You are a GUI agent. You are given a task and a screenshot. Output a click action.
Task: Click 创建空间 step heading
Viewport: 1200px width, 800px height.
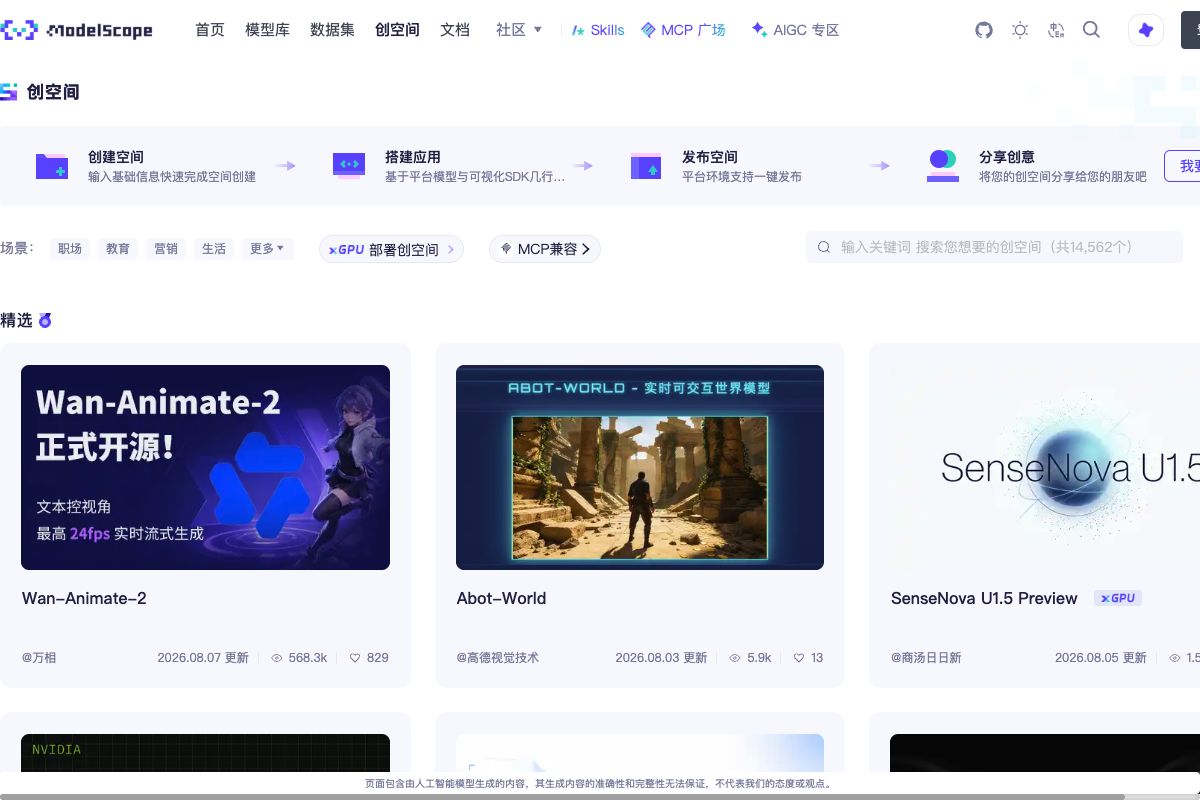[116, 157]
